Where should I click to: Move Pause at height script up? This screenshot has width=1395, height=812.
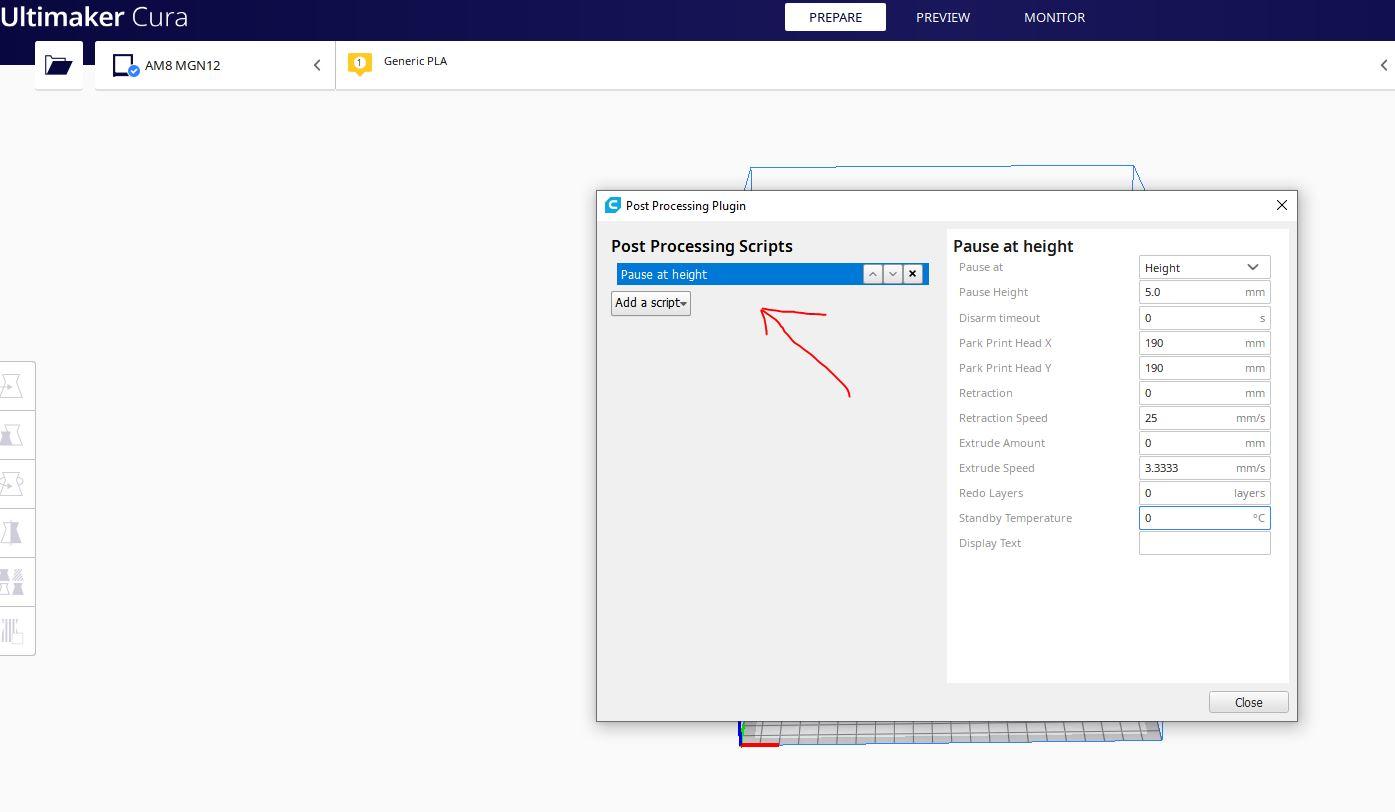point(873,274)
